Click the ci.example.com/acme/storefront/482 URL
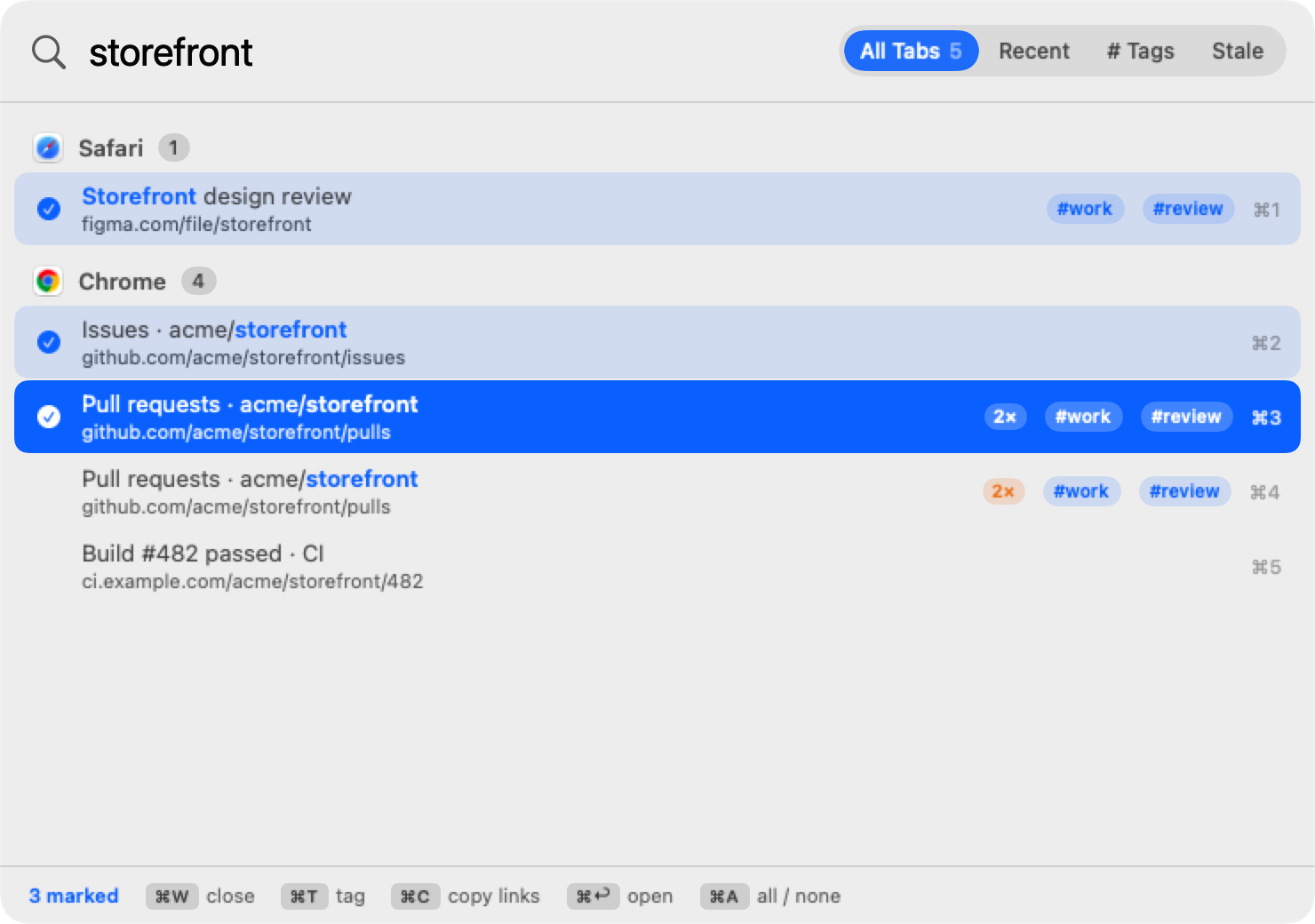 tap(252, 581)
